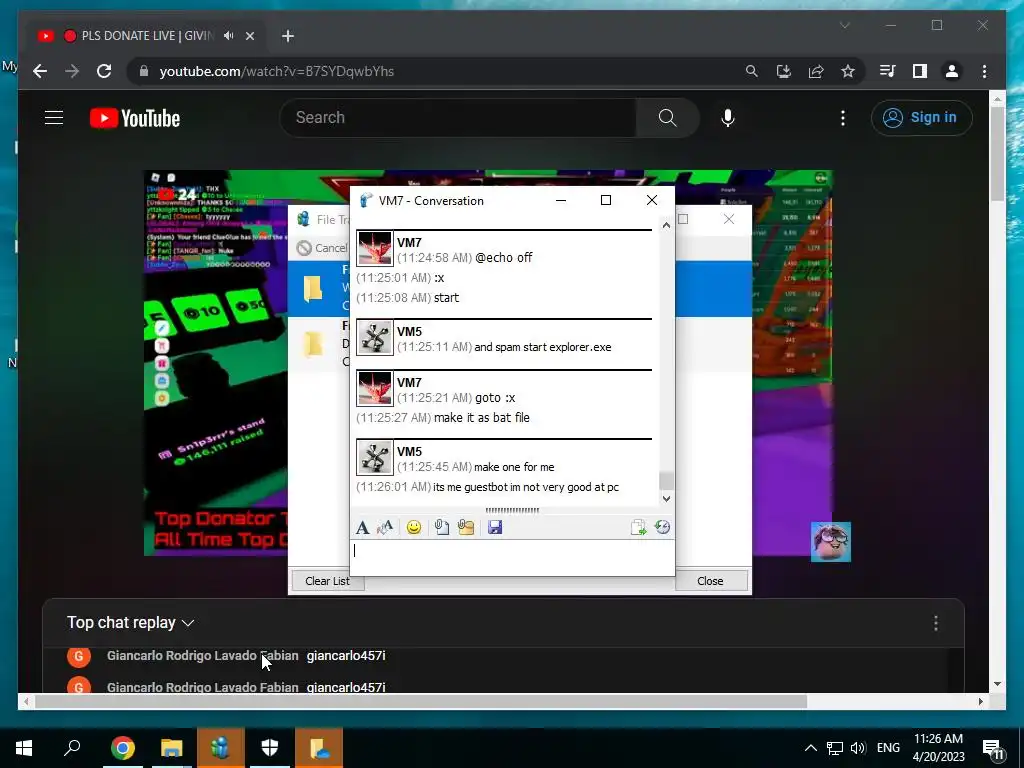Click channel watermark avatar on video

(831, 541)
